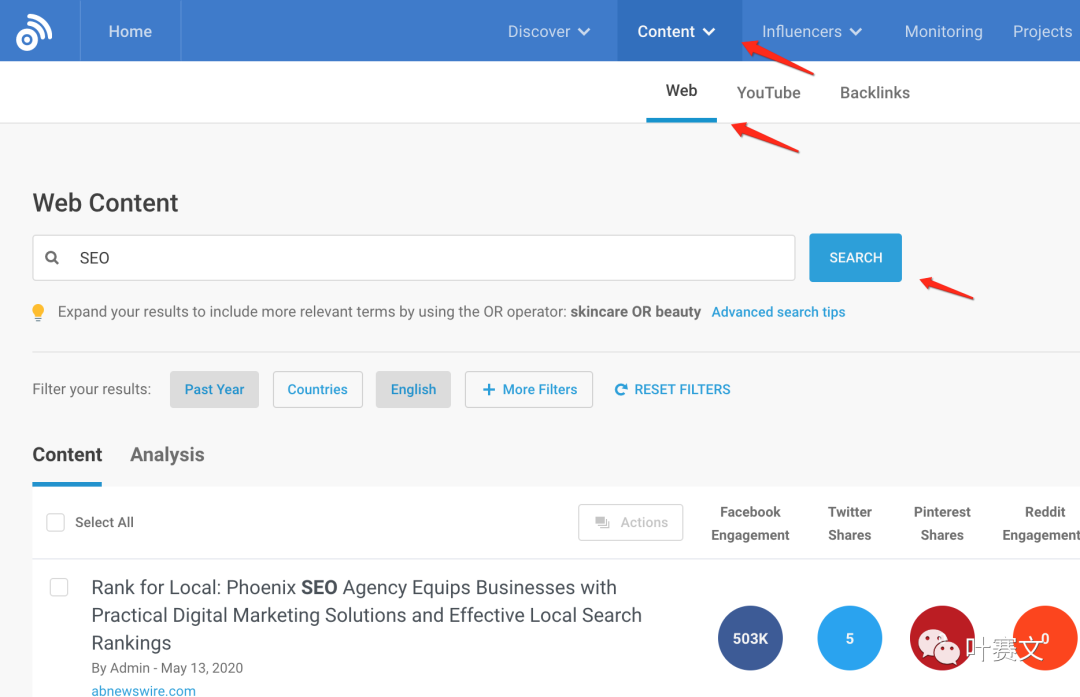Click into the SEO search input field
The image size is (1080, 697).
coord(414,258)
